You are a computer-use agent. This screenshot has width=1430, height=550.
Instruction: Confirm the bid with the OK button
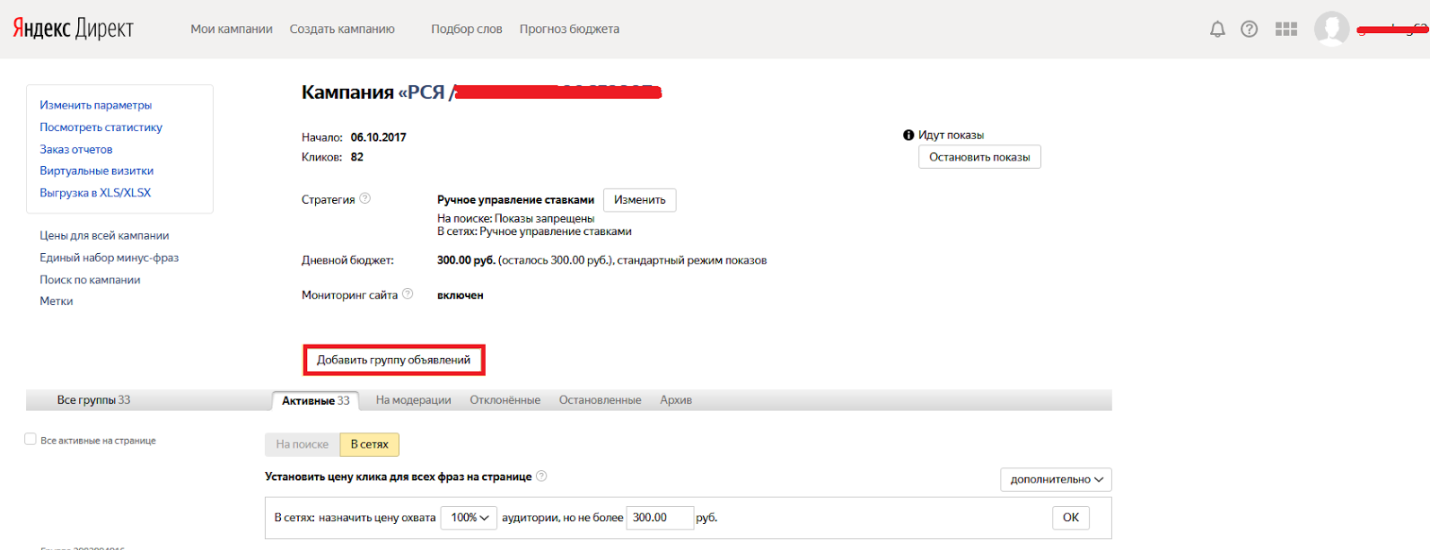pyautogui.click(x=1071, y=517)
